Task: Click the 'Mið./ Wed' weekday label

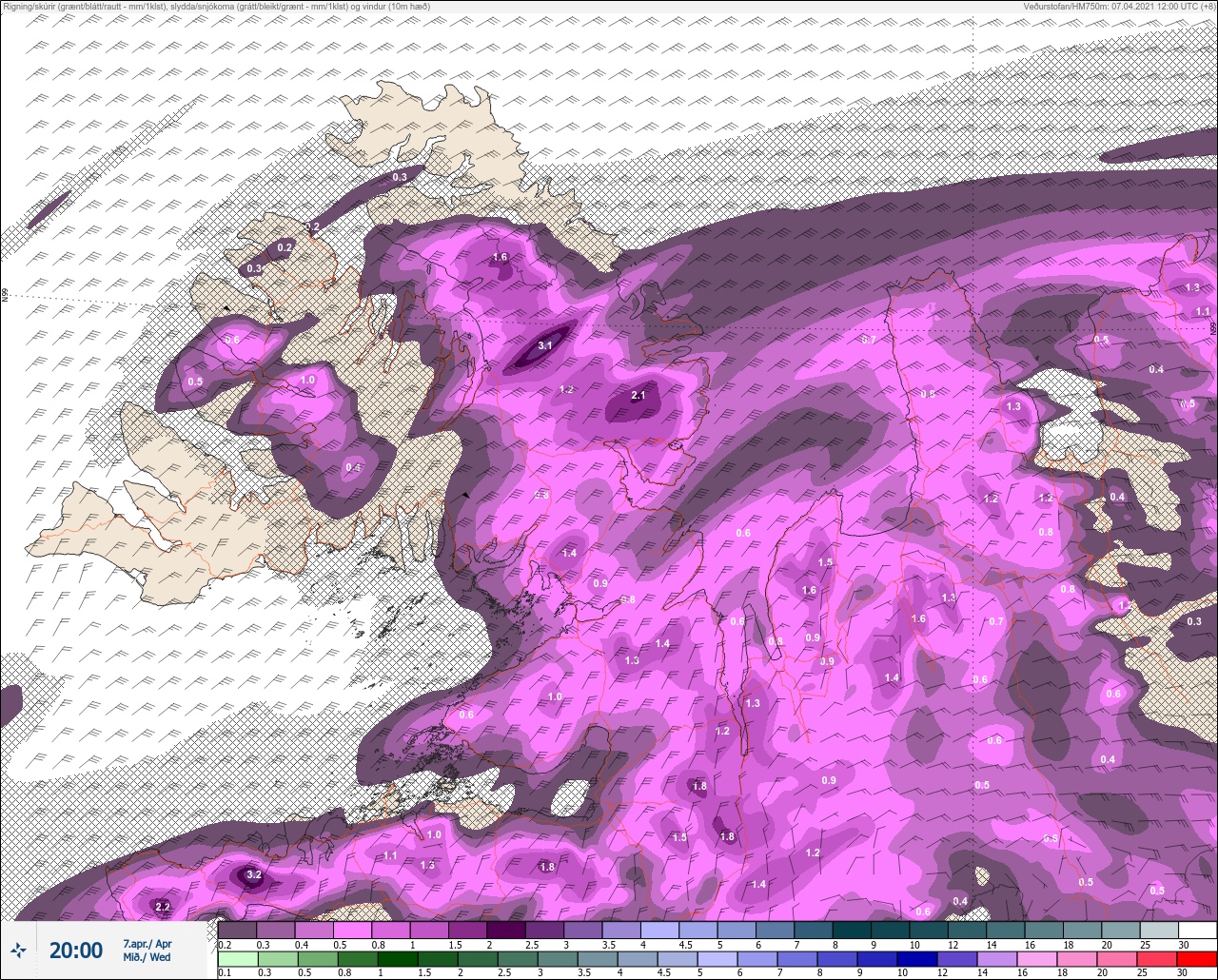Action: [x=147, y=957]
